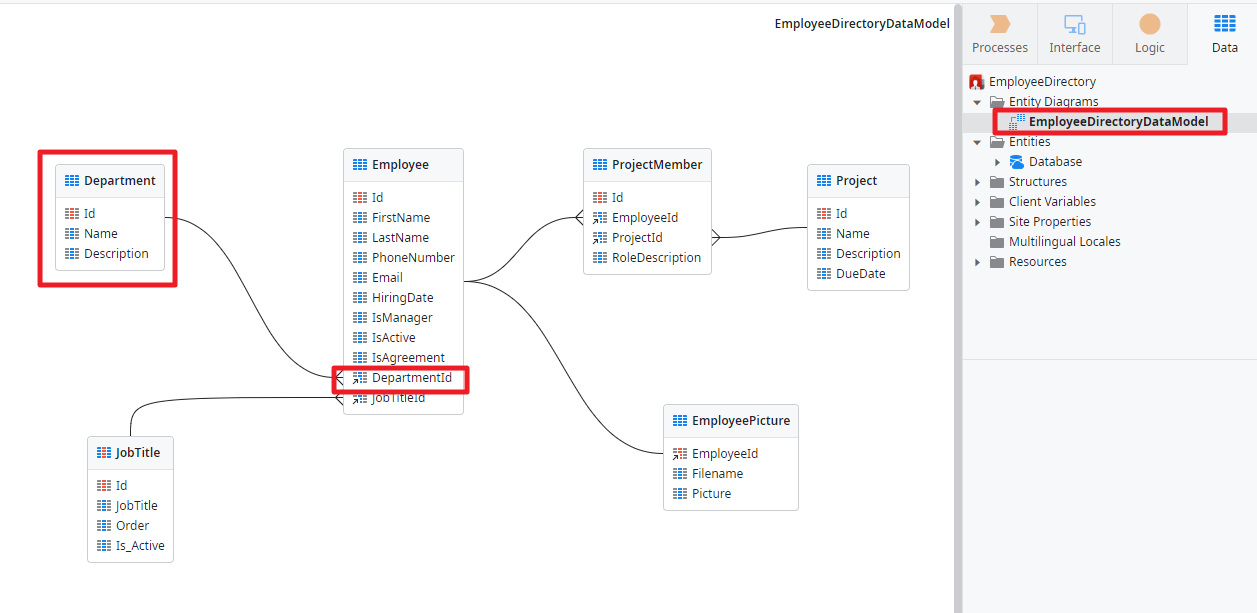Click the Database icon in tree
Image resolution: width=1257 pixels, height=613 pixels.
coord(1017,162)
